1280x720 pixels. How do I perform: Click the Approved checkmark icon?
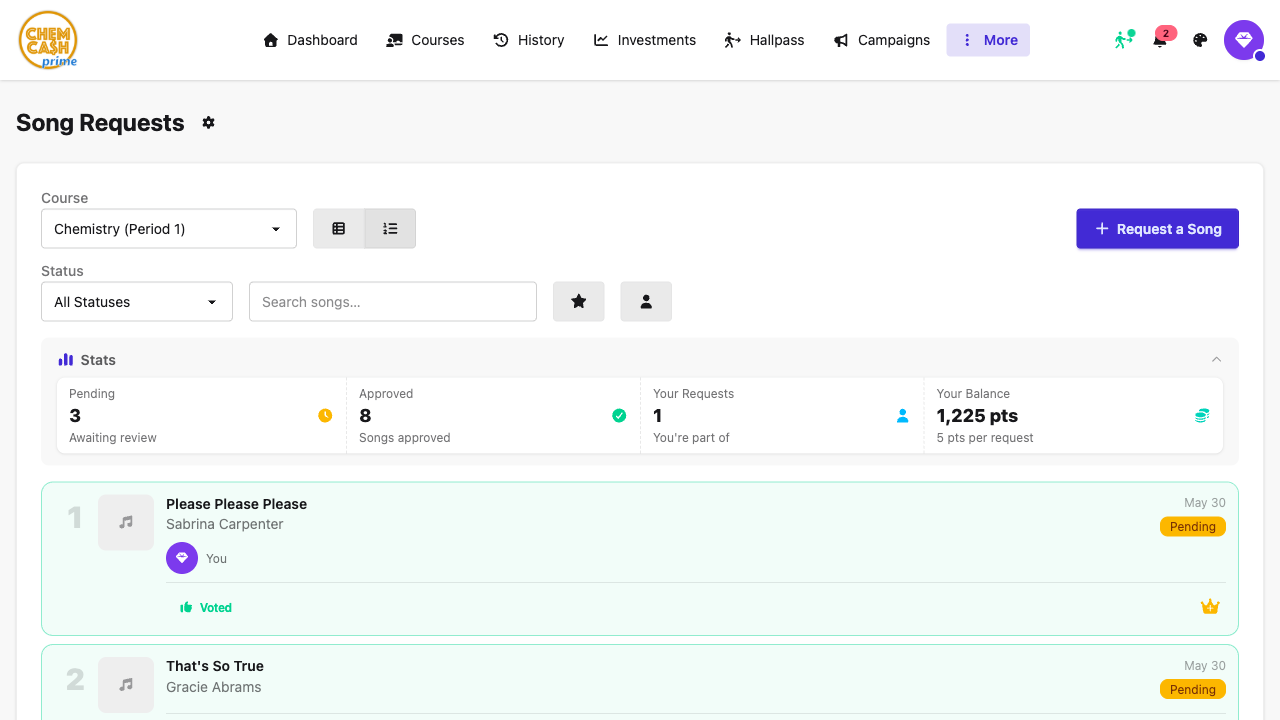click(619, 416)
